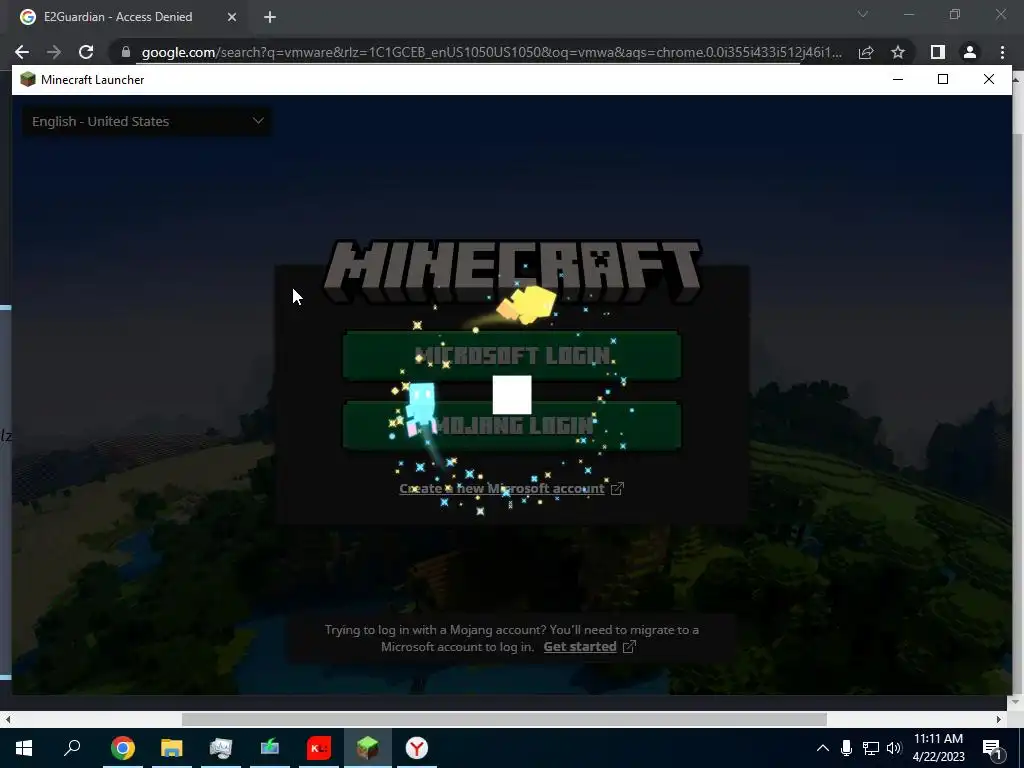The image size is (1024, 768).
Task: Click the Minecraft Launcher title bar icon
Action: pos(27,80)
